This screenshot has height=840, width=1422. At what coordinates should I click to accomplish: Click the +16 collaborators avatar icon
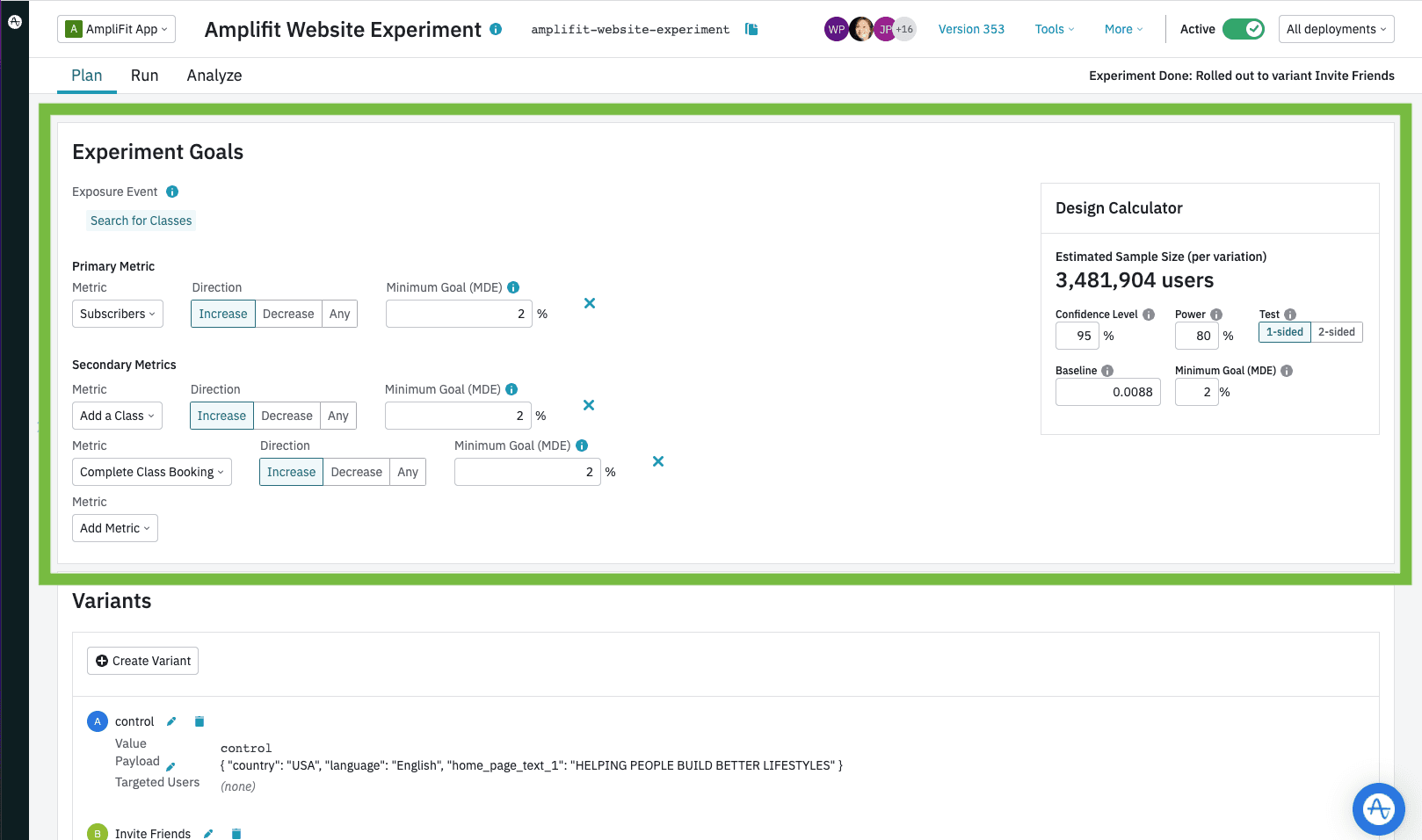coord(904,29)
